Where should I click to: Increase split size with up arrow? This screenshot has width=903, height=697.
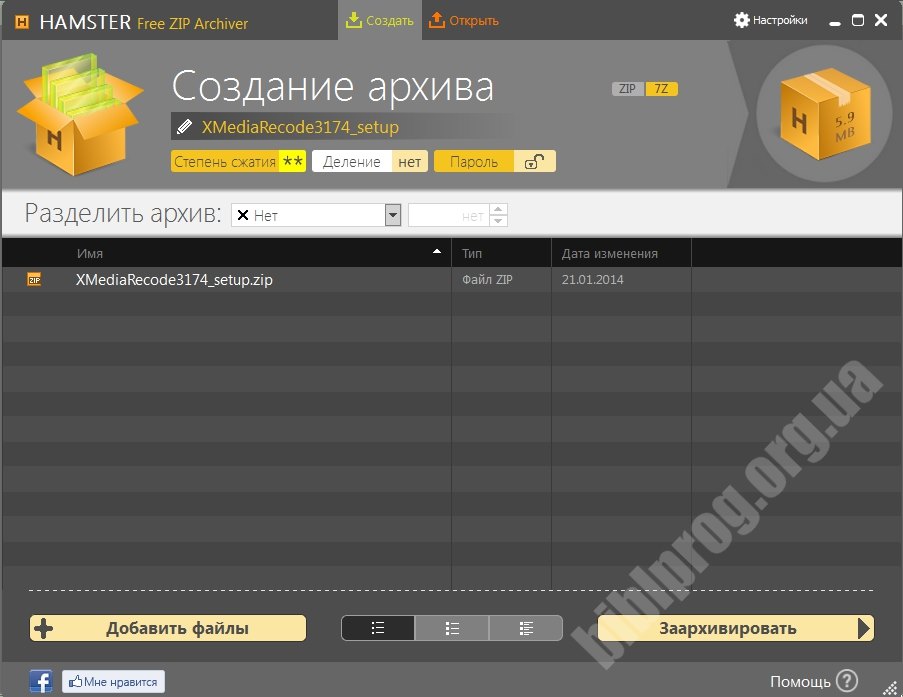499,209
